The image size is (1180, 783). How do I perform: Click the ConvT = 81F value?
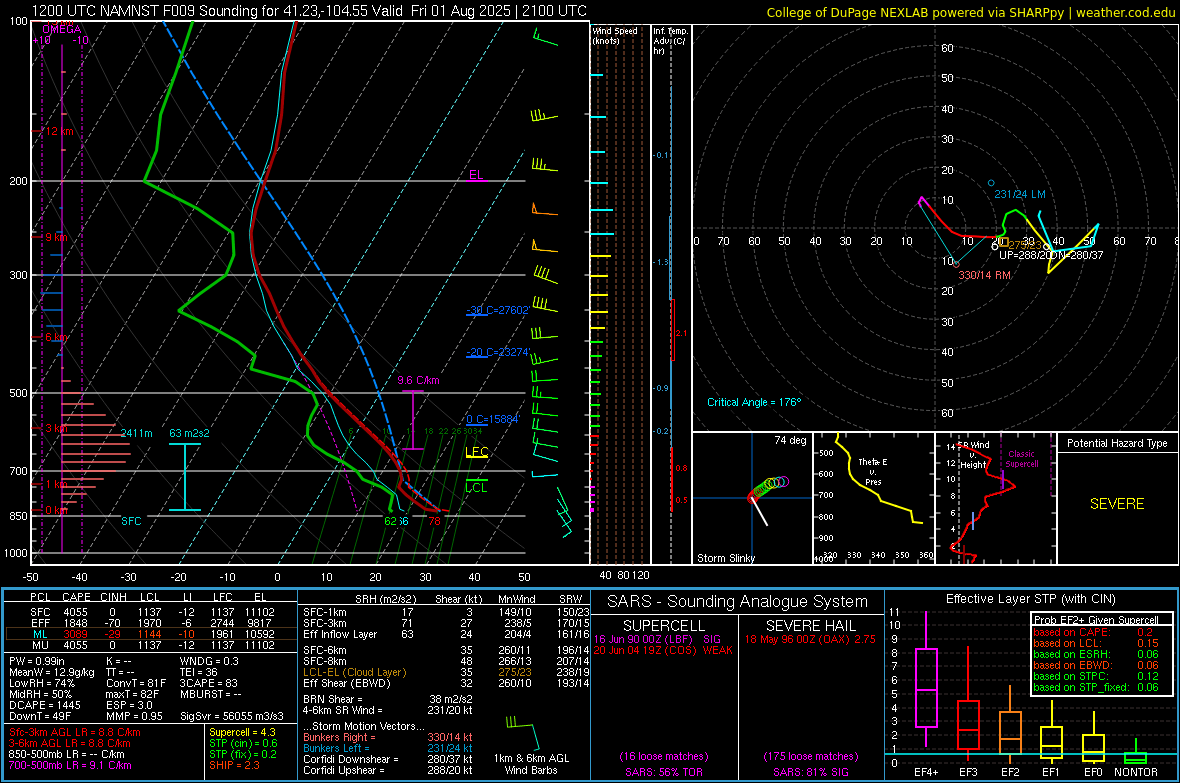click(x=136, y=684)
